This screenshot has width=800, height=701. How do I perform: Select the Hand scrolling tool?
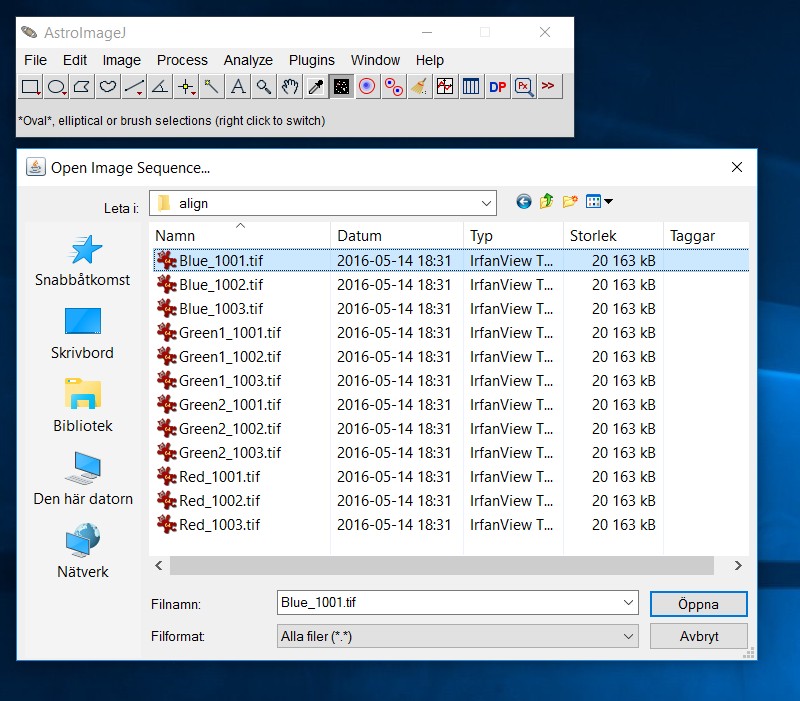[289, 86]
